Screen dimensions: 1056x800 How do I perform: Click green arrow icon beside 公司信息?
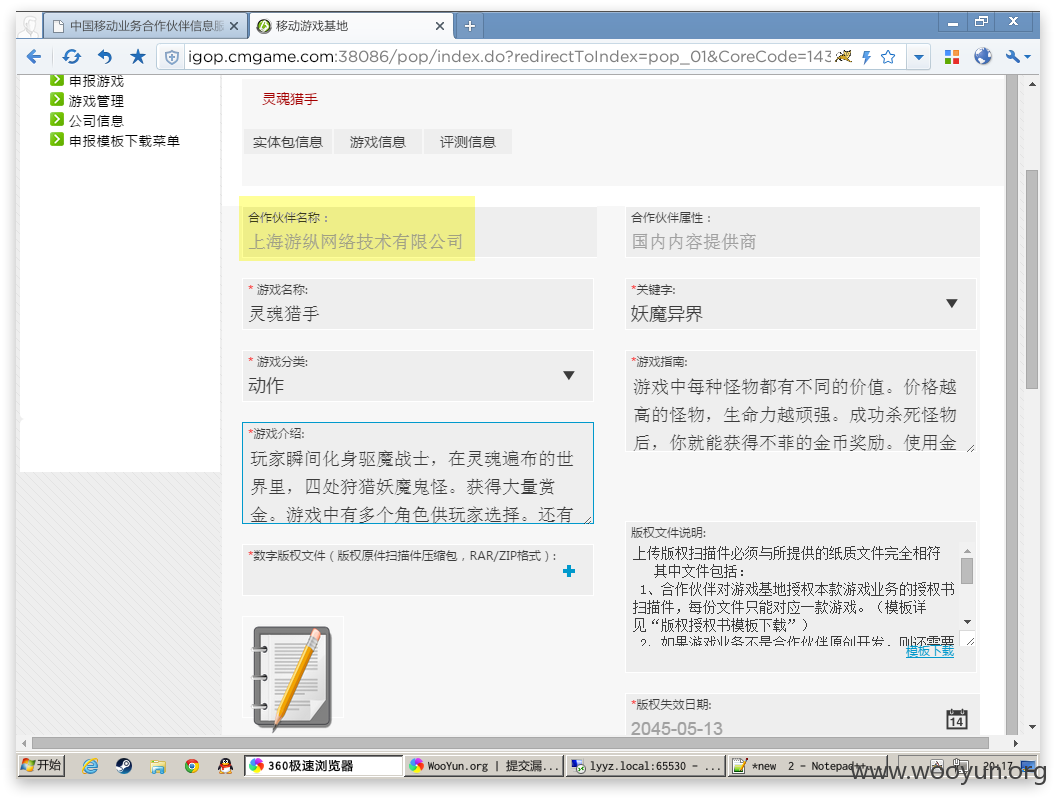(x=57, y=119)
